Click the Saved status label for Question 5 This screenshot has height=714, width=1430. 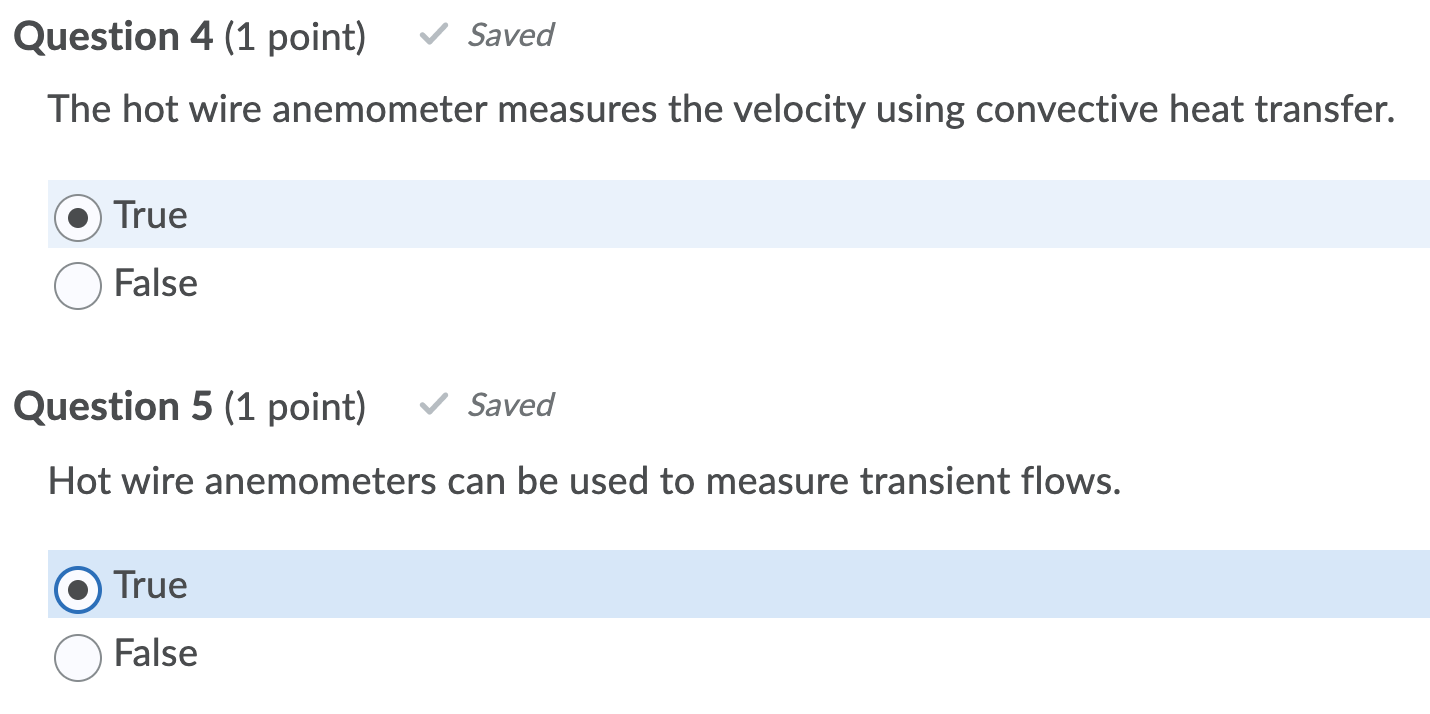pyautogui.click(x=510, y=405)
